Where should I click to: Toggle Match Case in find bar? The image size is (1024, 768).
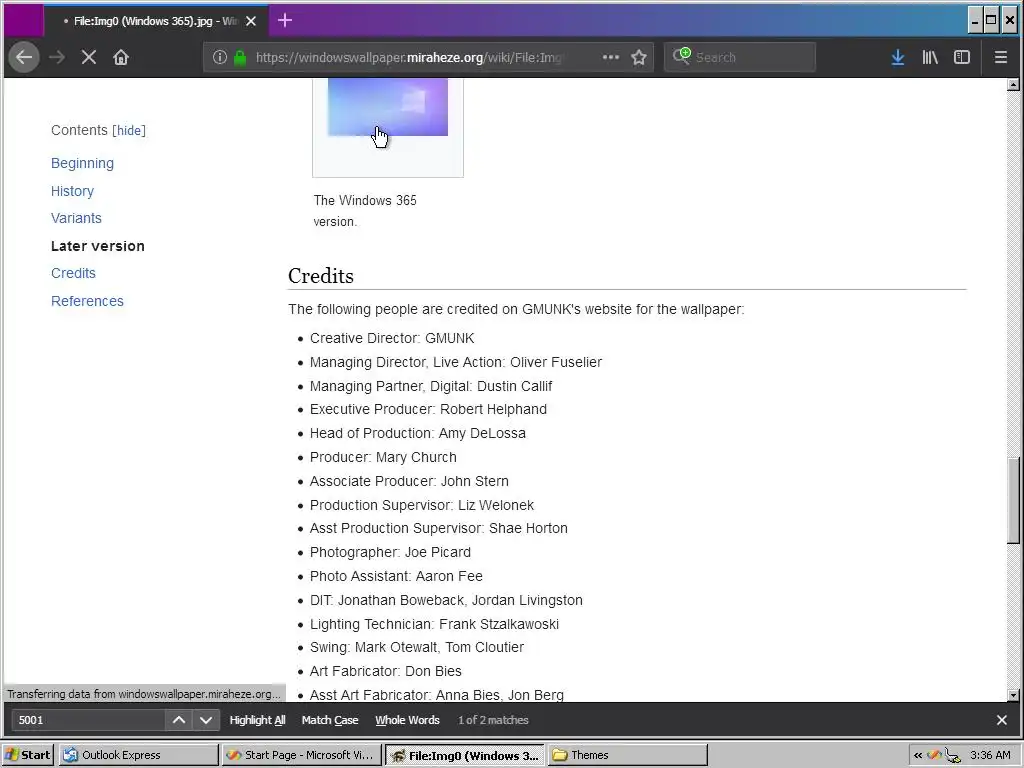click(x=330, y=720)
